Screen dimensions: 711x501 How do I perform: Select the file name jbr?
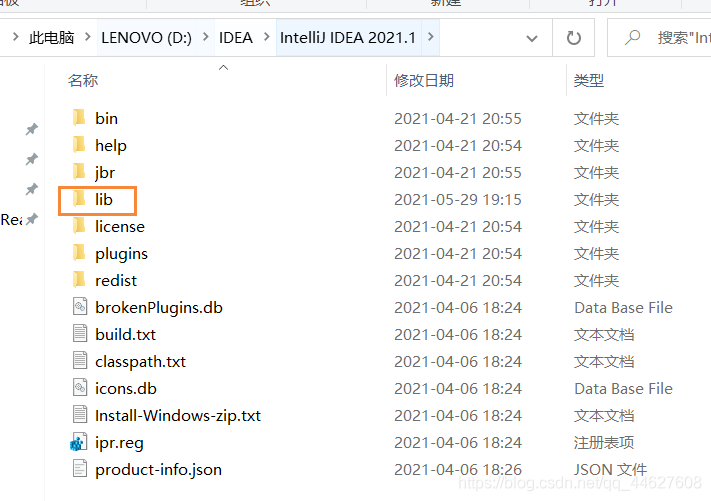pyautogui.click(x=105, y=173)
